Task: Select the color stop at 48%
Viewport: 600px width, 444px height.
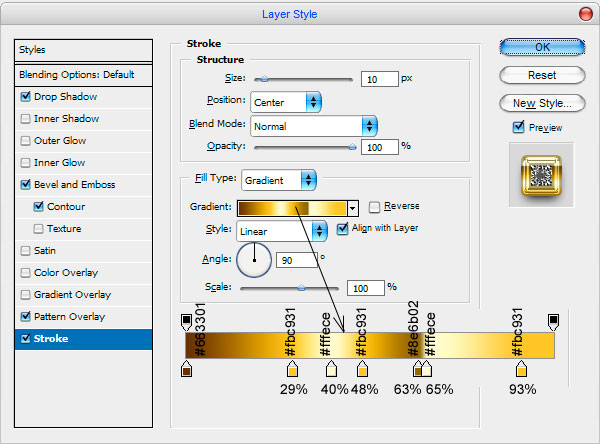Action: 362,369
